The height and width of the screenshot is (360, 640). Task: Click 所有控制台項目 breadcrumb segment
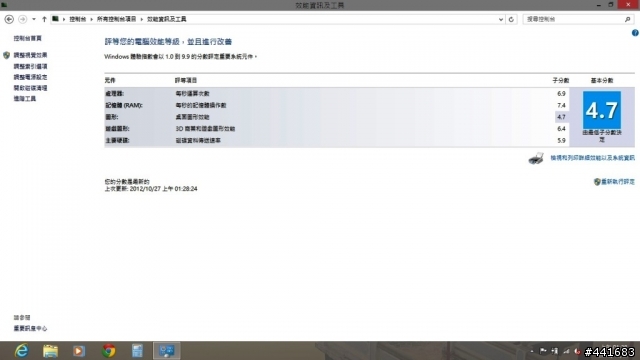116,19
